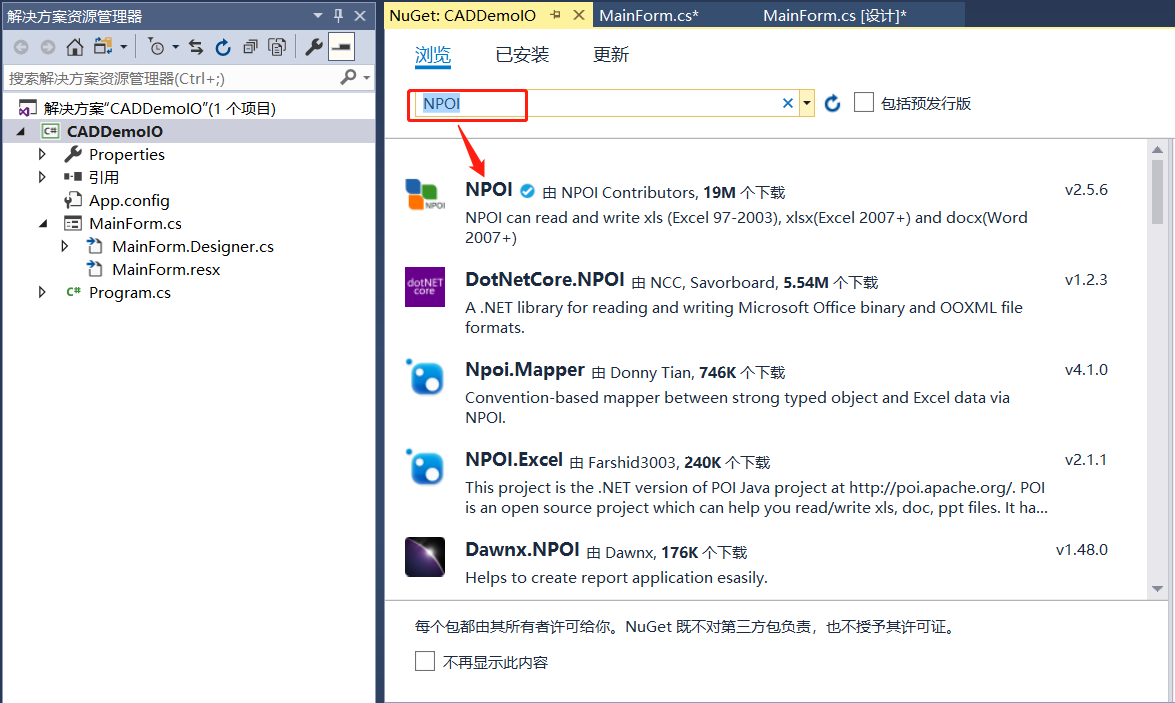Select MainForm.resx file

pyautogui.click(x=166, y=270)
